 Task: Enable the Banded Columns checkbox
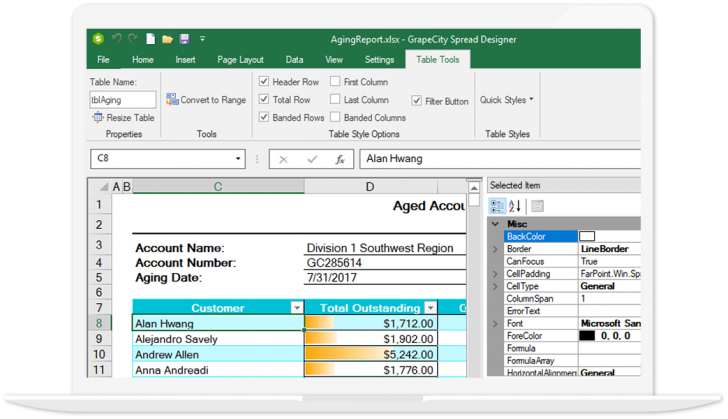pos(335,117)
